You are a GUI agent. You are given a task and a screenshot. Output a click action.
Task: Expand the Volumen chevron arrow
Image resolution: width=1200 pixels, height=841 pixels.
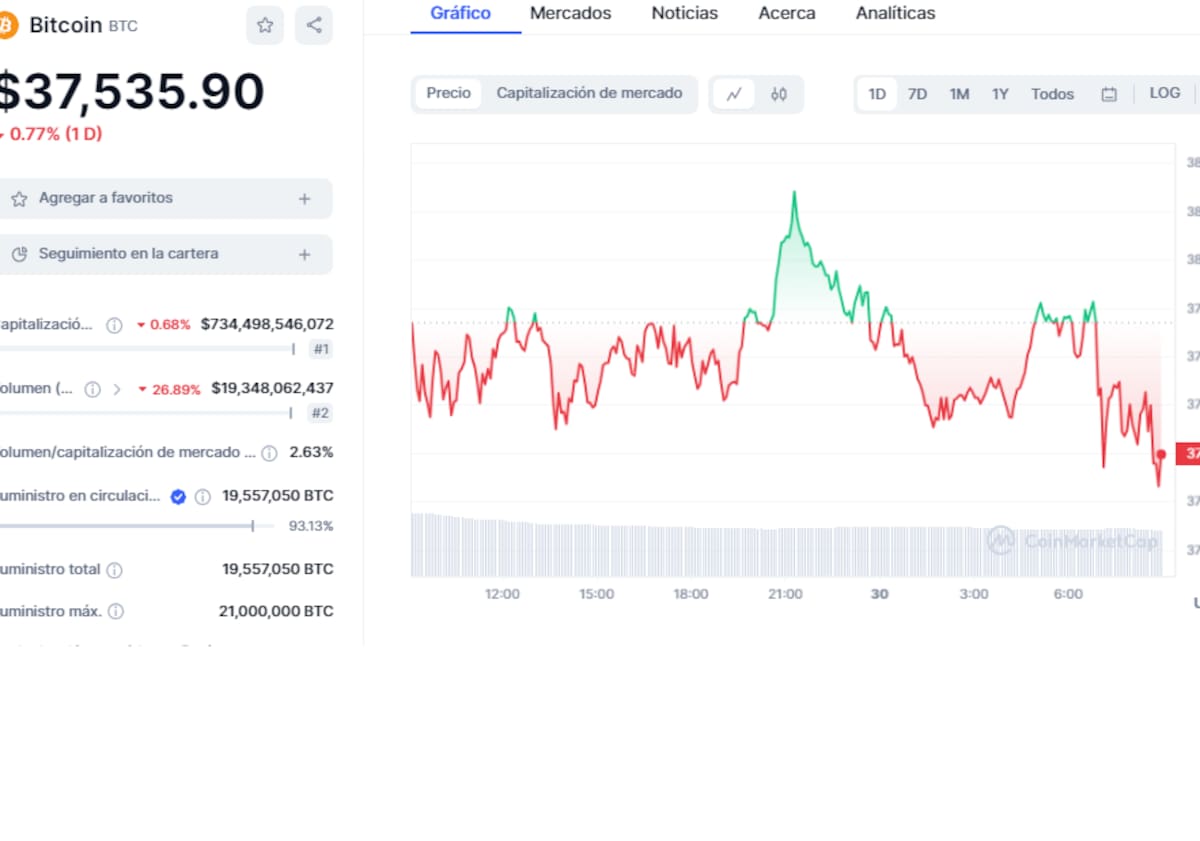(117, 389)
